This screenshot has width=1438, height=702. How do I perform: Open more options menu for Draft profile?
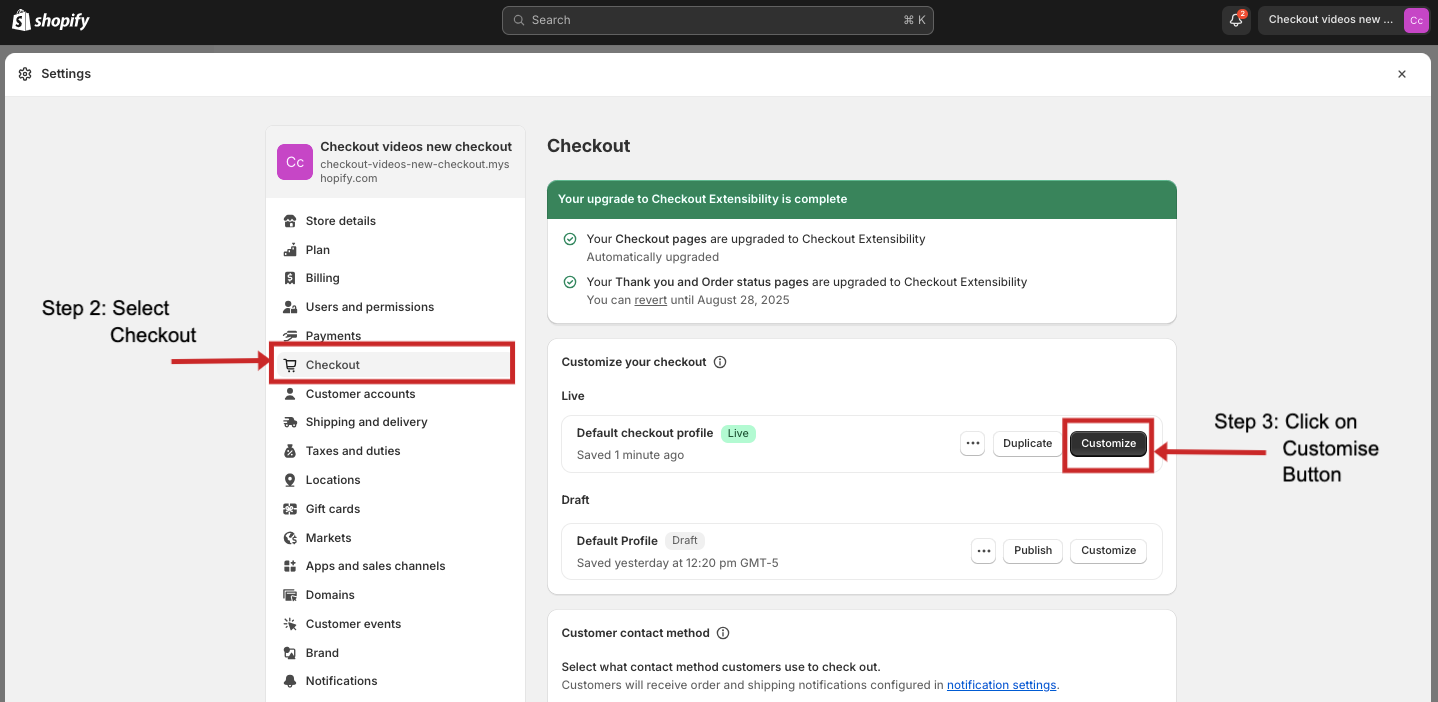(983, 551)
